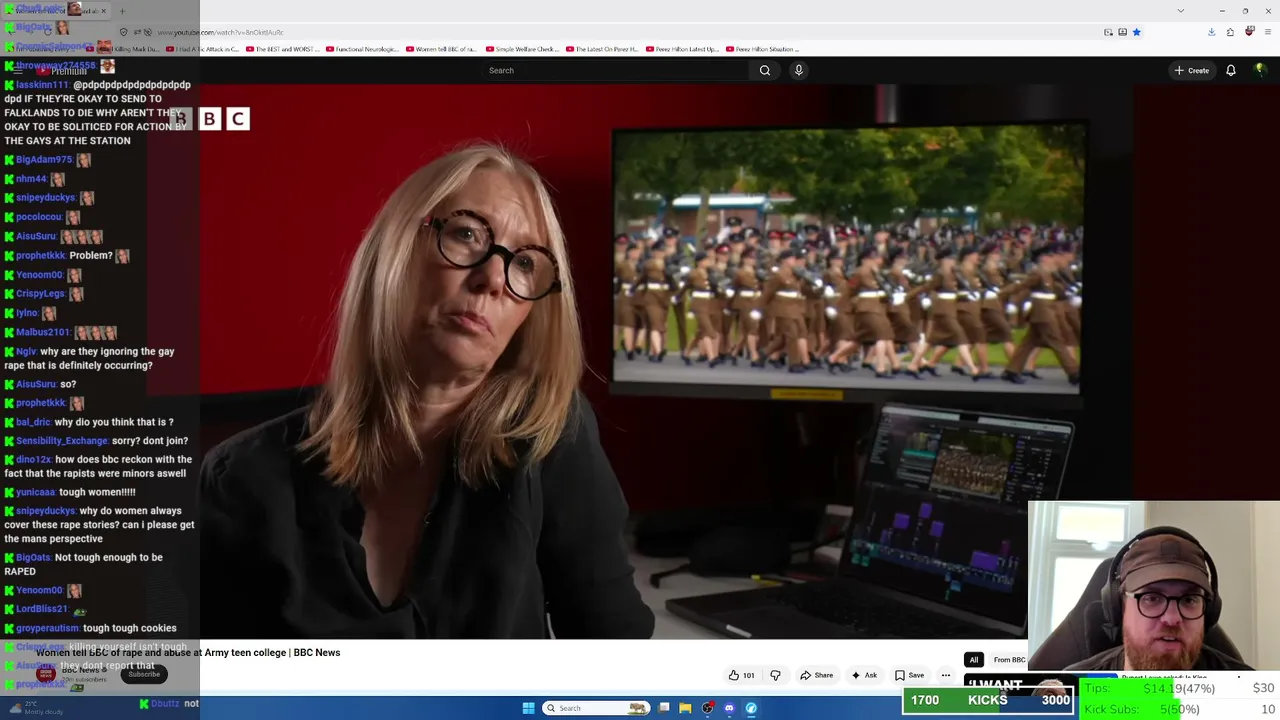Open the browser hamburger application menu
1280x720 pixels.
(x=1268, y=32)
